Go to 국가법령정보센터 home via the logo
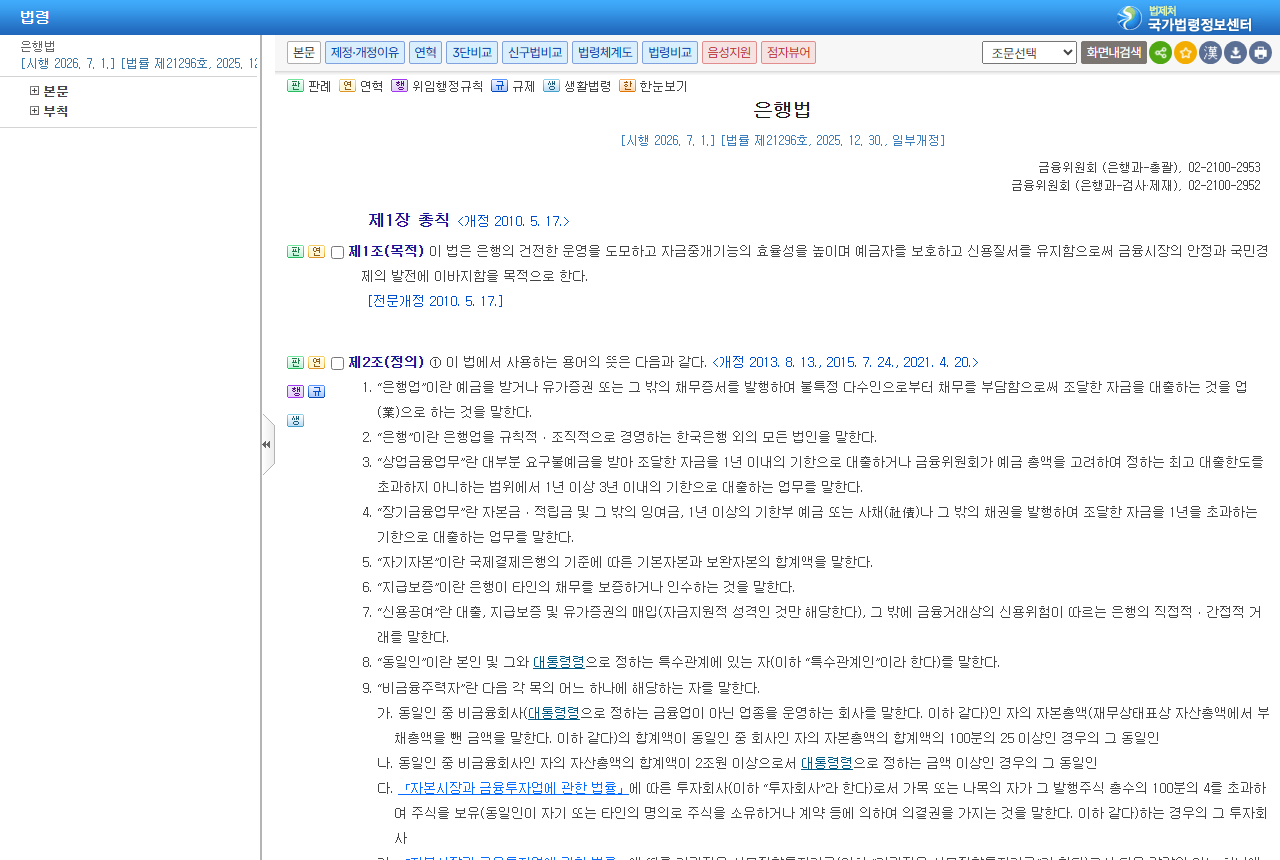The width and height of the screenshot is (1280, 860). [1184, 18]
